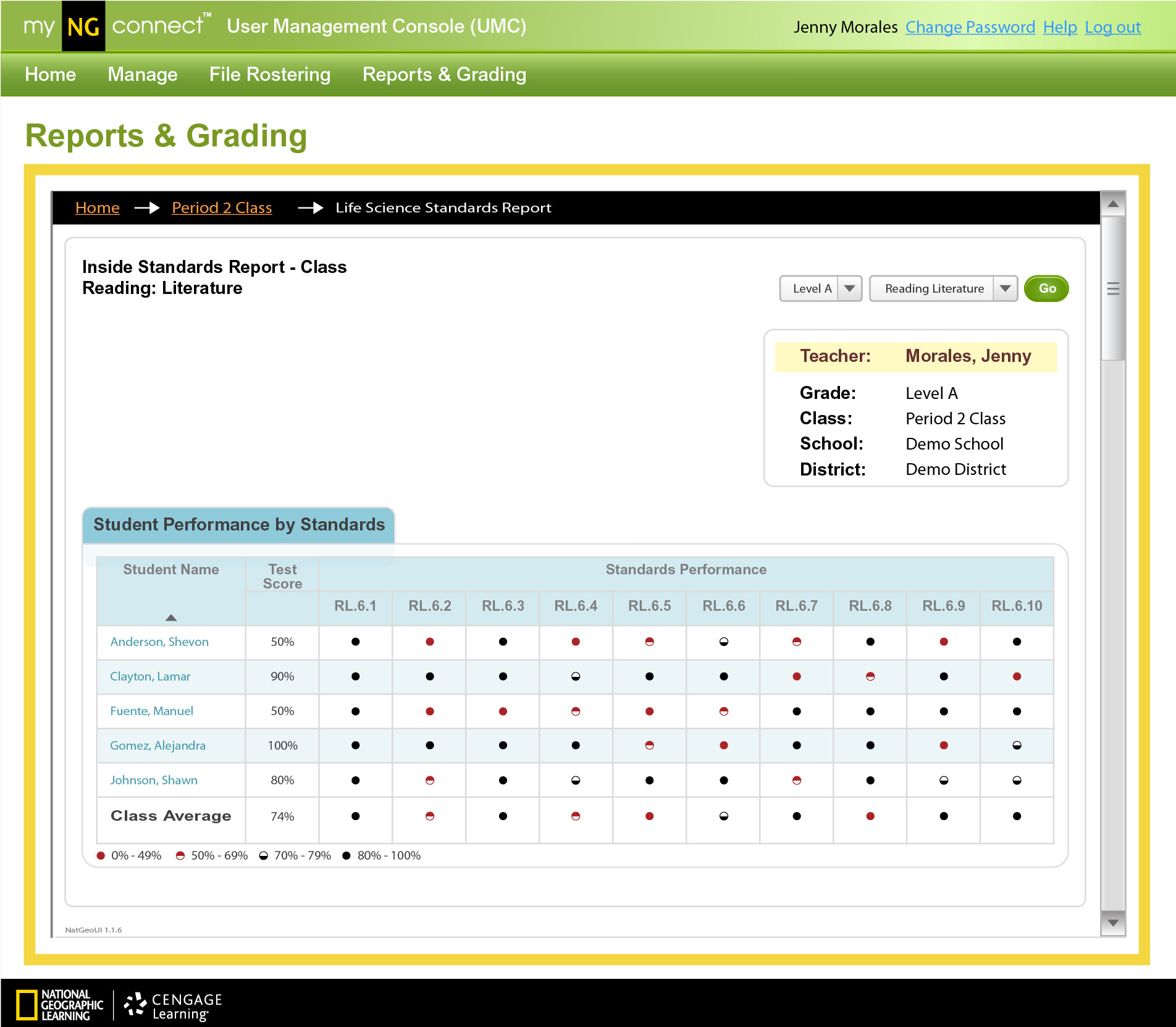
Task: Click Gomez's RL.6.10 performance indicator
Action: (1017, 745)
